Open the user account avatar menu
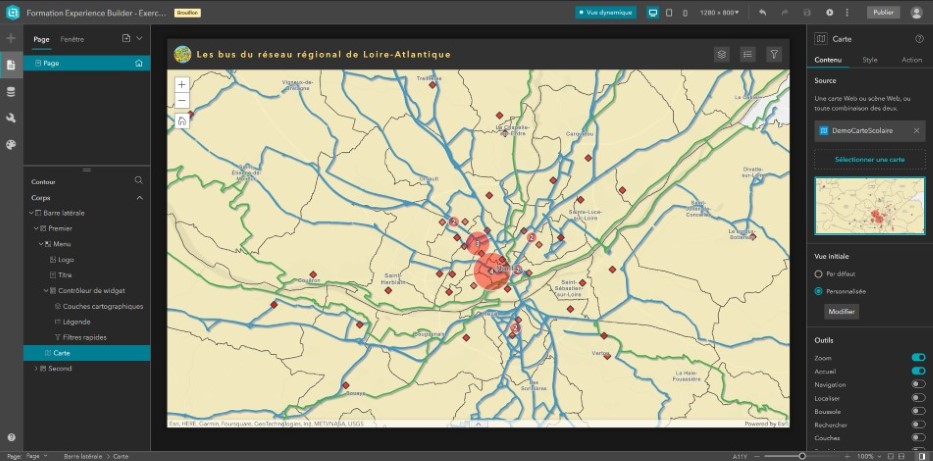 tap(916, 12)
